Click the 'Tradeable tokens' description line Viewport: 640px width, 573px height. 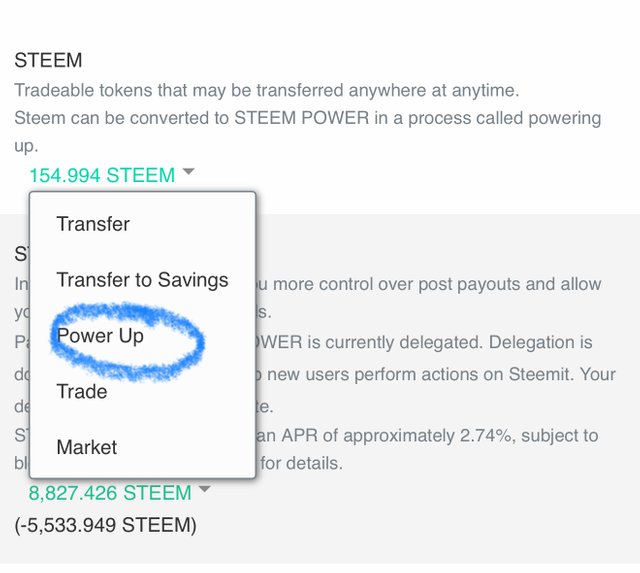[x=267, y=90]
